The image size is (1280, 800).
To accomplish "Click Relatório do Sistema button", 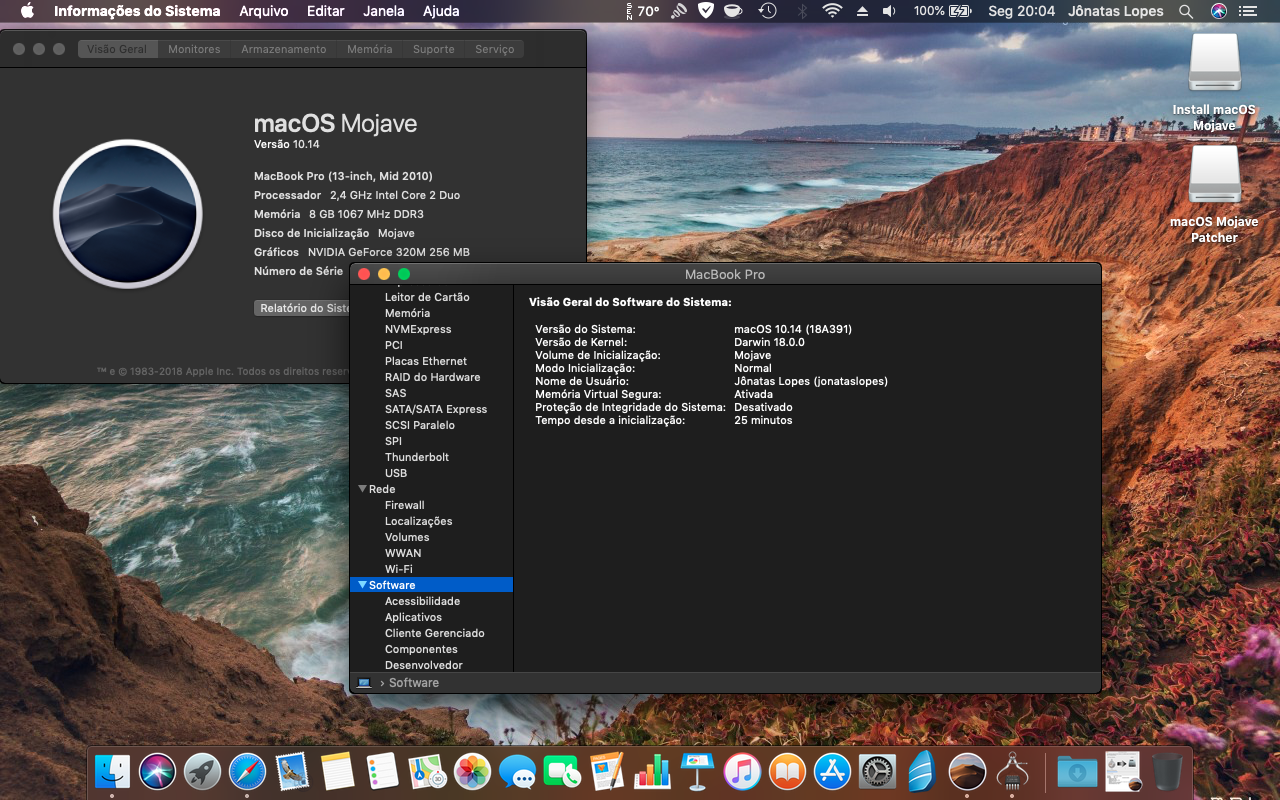I will (303, 308).
